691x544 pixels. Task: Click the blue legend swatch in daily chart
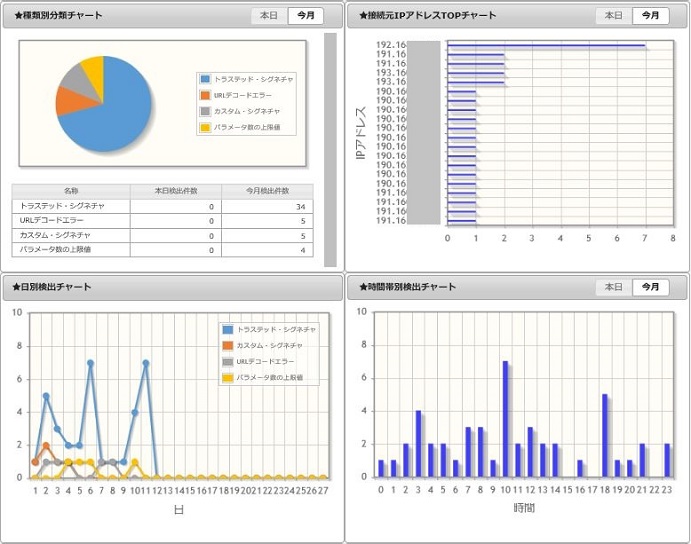click(x=228, y=330)
